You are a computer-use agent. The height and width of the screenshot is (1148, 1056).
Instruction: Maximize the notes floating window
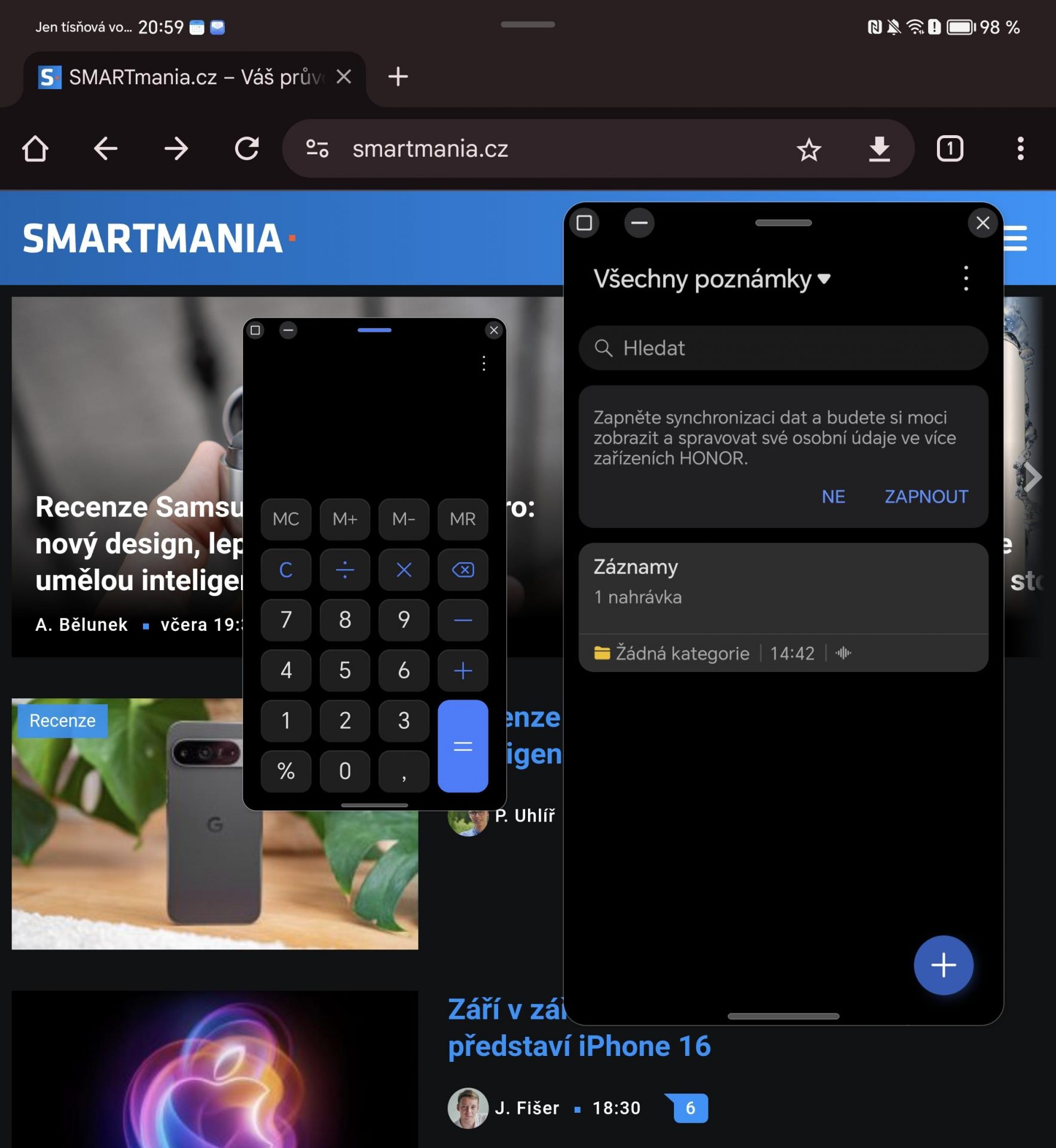pyautogui.click(x=584, y=223)
